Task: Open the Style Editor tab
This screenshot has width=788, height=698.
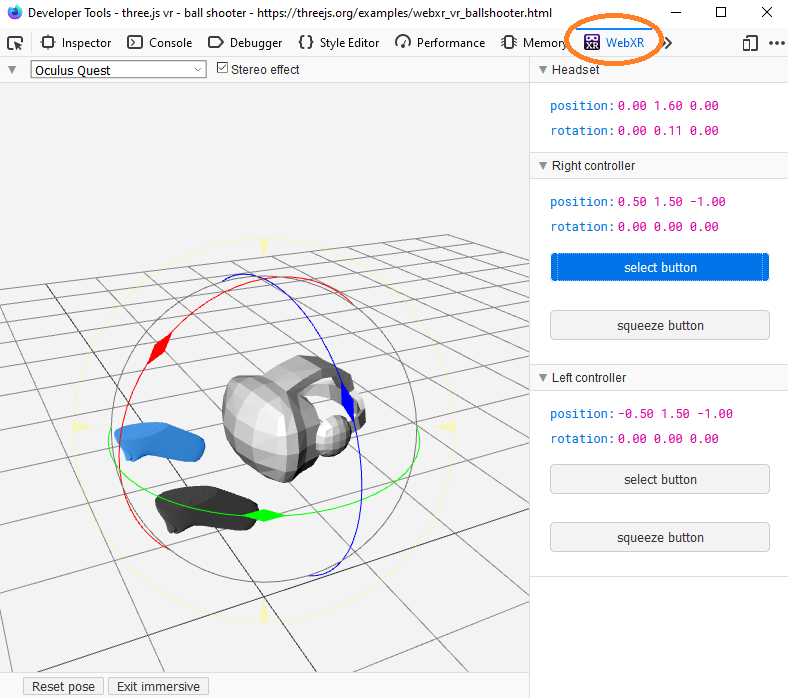Action: [339, 43]
